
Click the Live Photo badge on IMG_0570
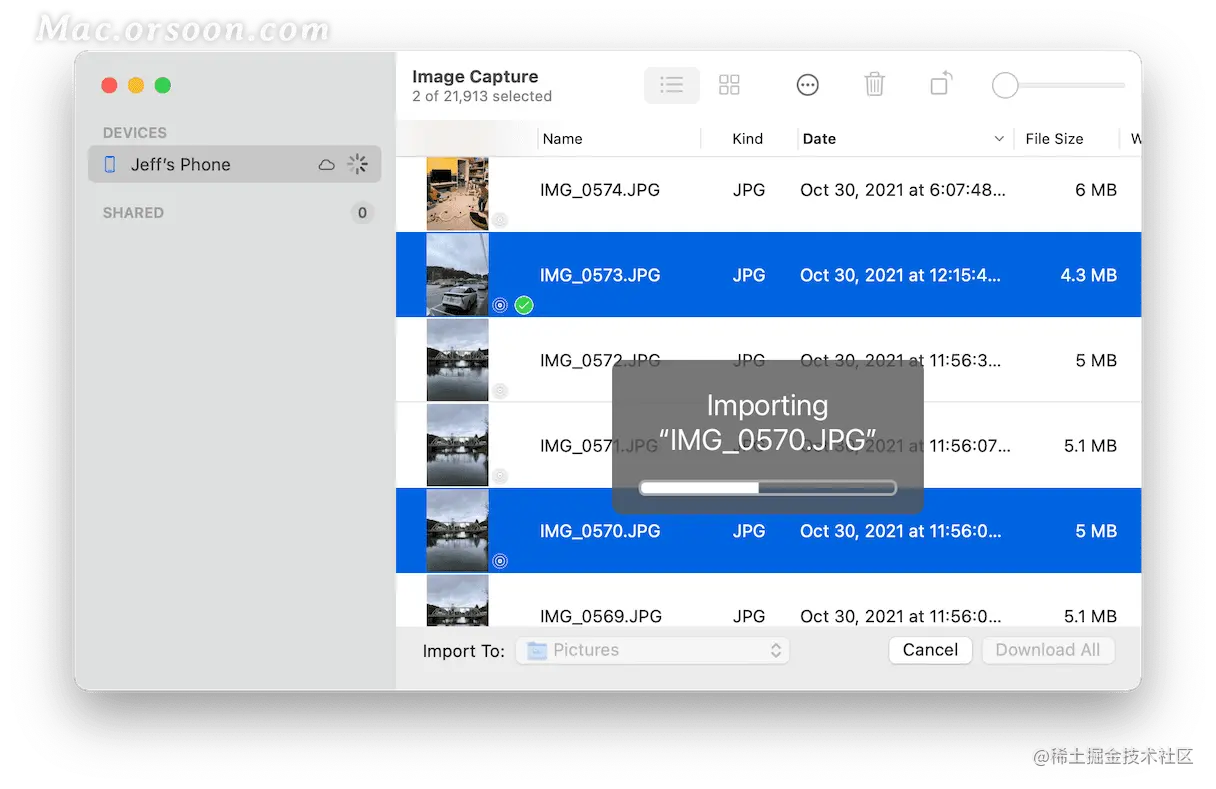pos(500,561)
